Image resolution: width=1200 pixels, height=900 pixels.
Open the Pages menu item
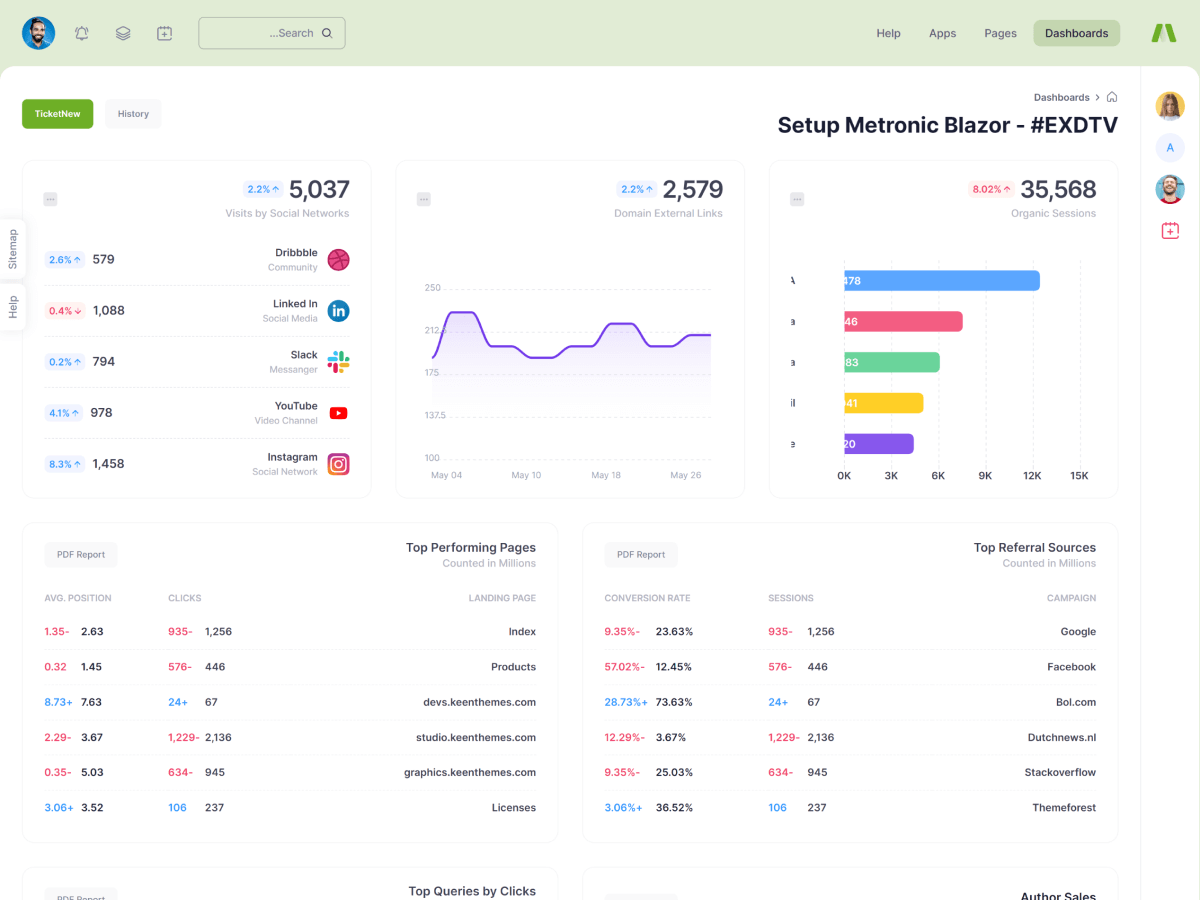click(1000, 33)
